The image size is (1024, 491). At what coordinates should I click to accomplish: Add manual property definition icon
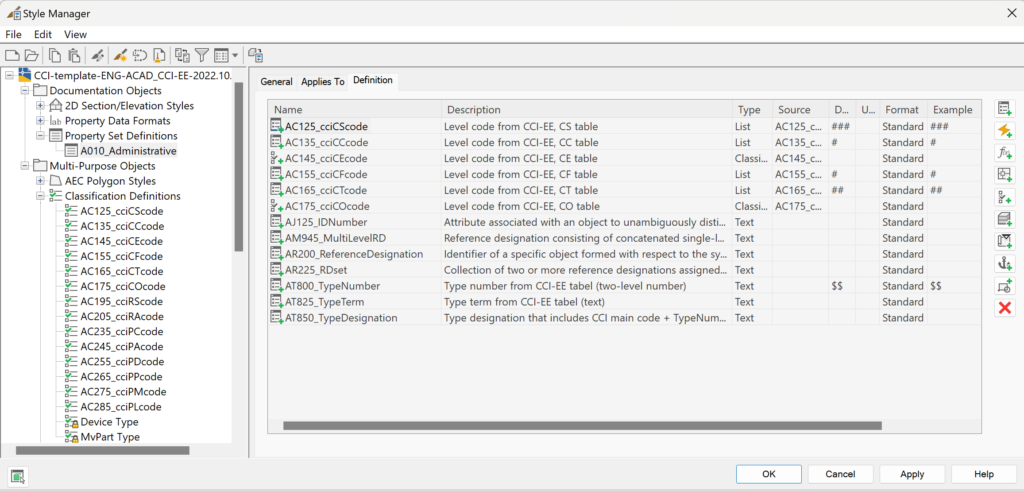coord(1005,108)
